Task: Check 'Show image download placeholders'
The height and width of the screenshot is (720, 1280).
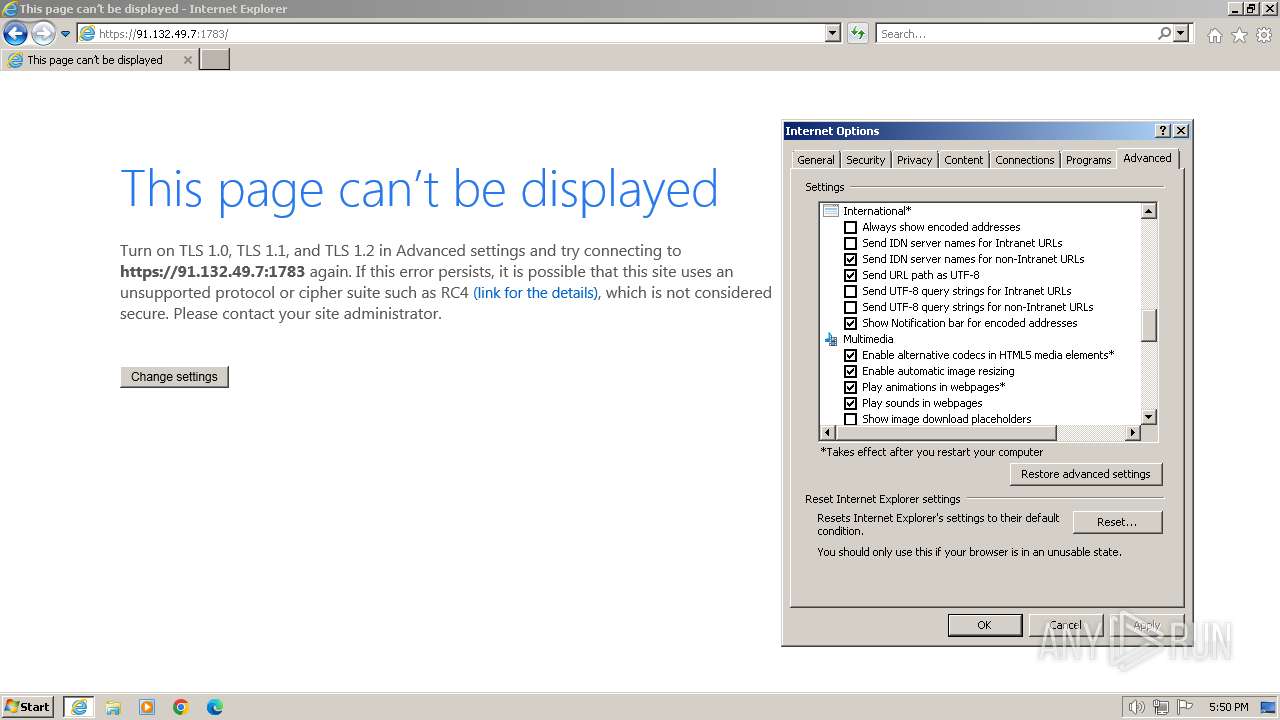Action: click(x=850, y=419)
